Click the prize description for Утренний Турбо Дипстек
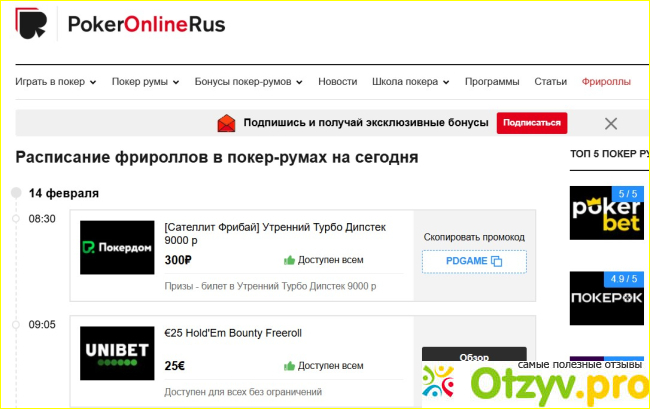The width and height of the screenshot is (650, 409). [270, 286]
